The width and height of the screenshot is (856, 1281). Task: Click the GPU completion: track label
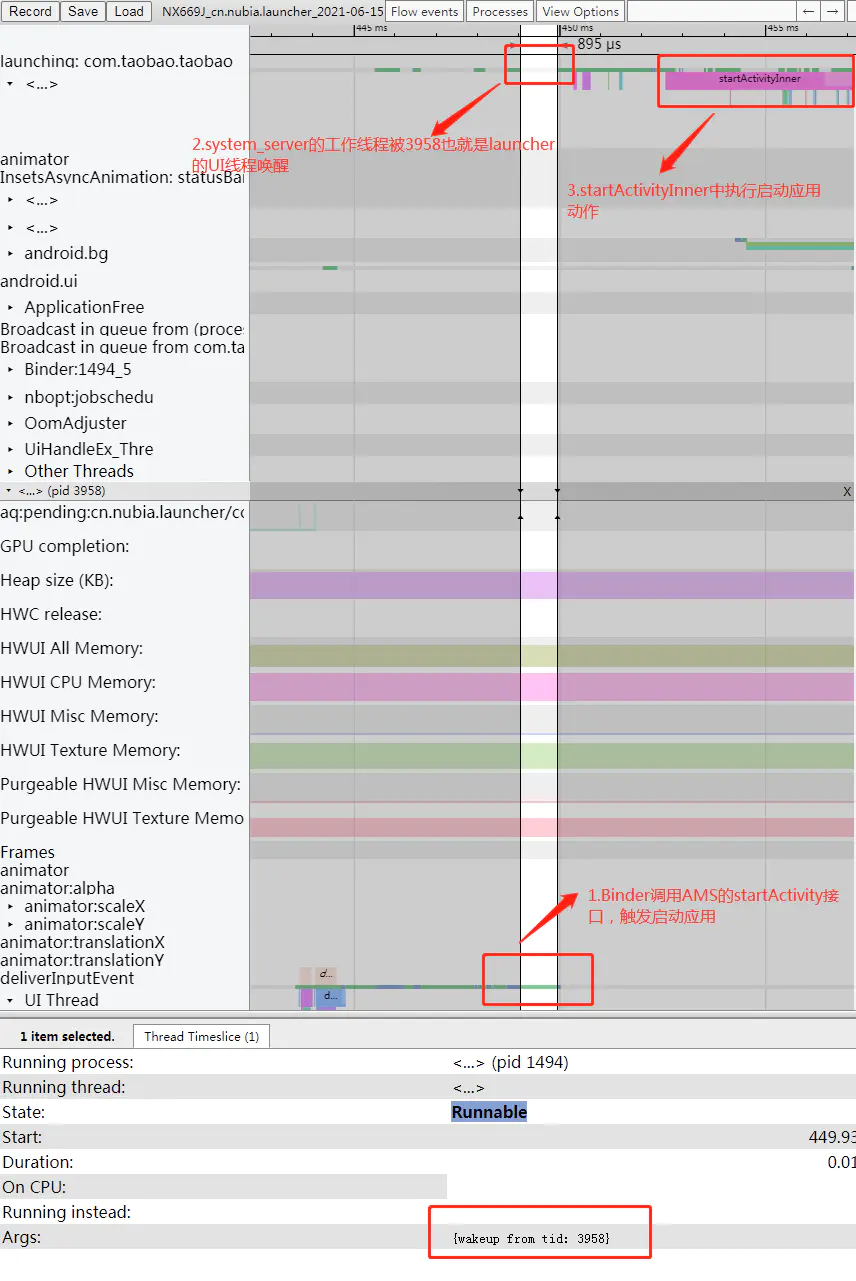coord(65,546)
